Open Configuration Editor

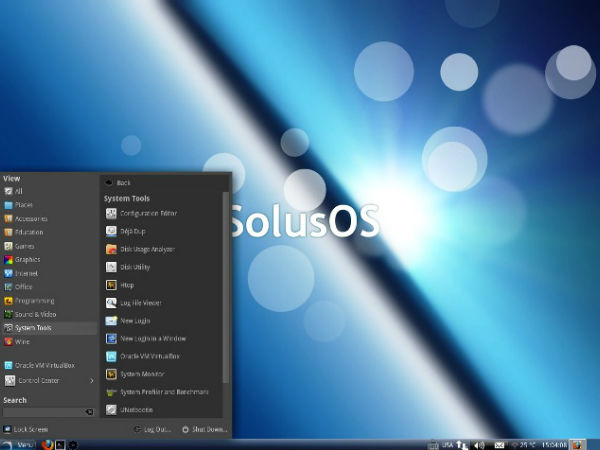(x=147, y=213)
